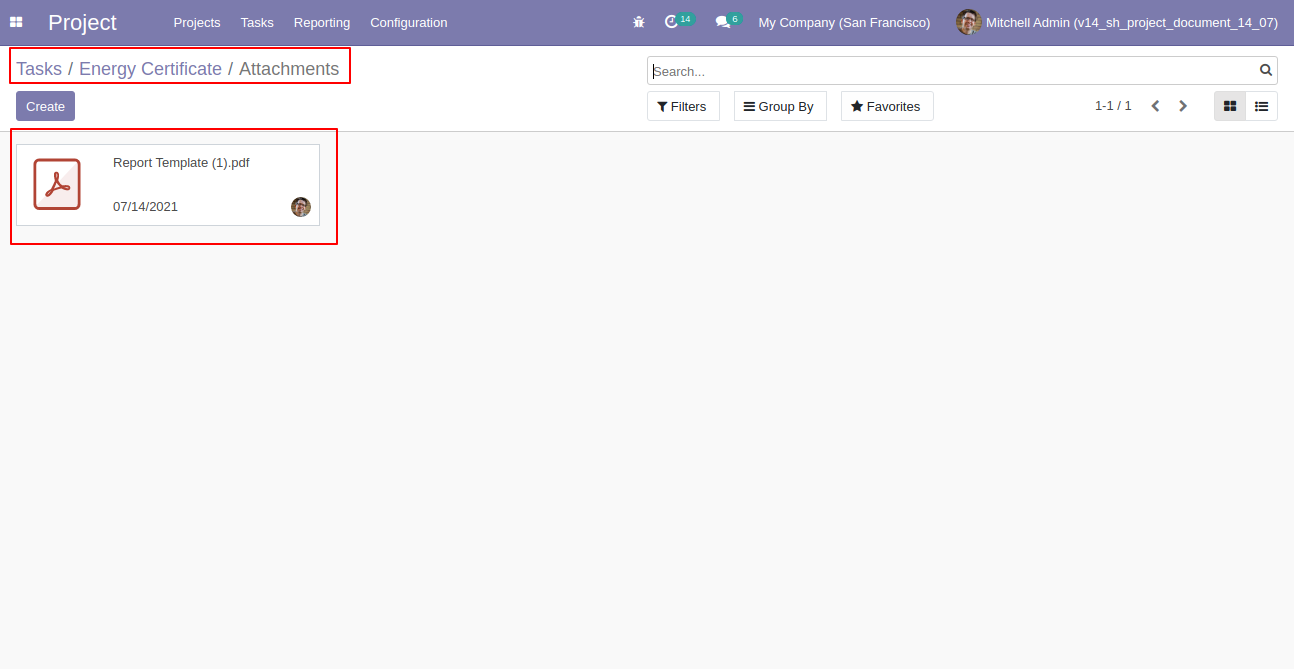Click the attachment owner avatar
Screen dimensions: 1294x669
[301, 207]
